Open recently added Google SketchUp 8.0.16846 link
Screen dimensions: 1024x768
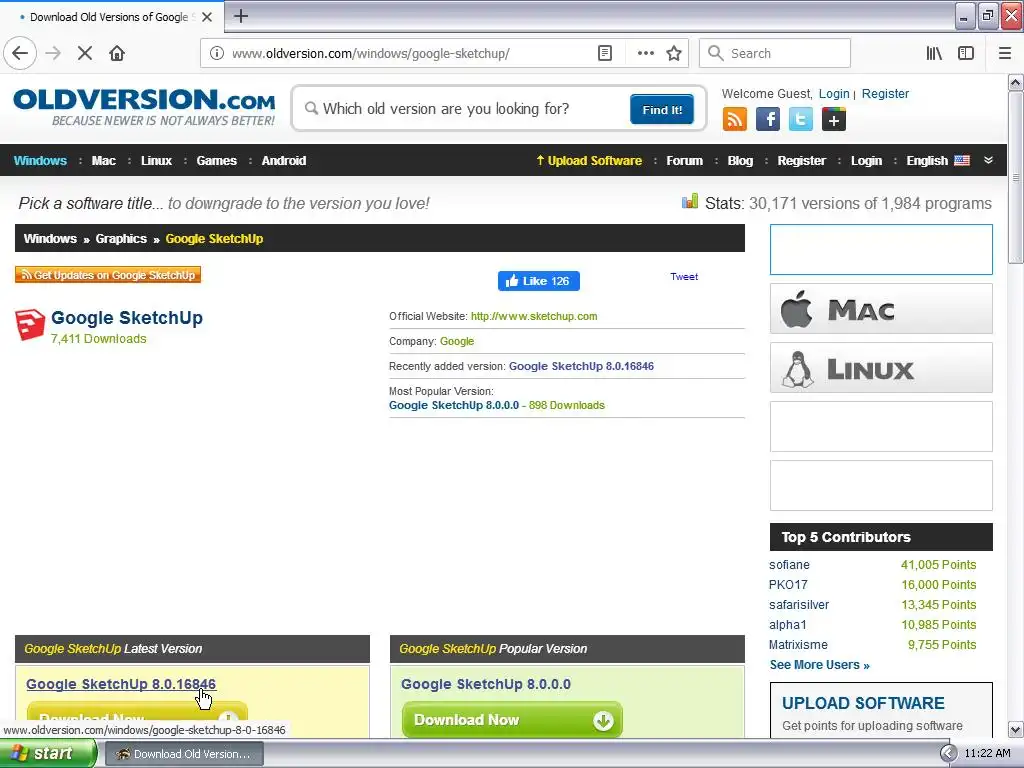pyautogui.click(x=581, y=366)
